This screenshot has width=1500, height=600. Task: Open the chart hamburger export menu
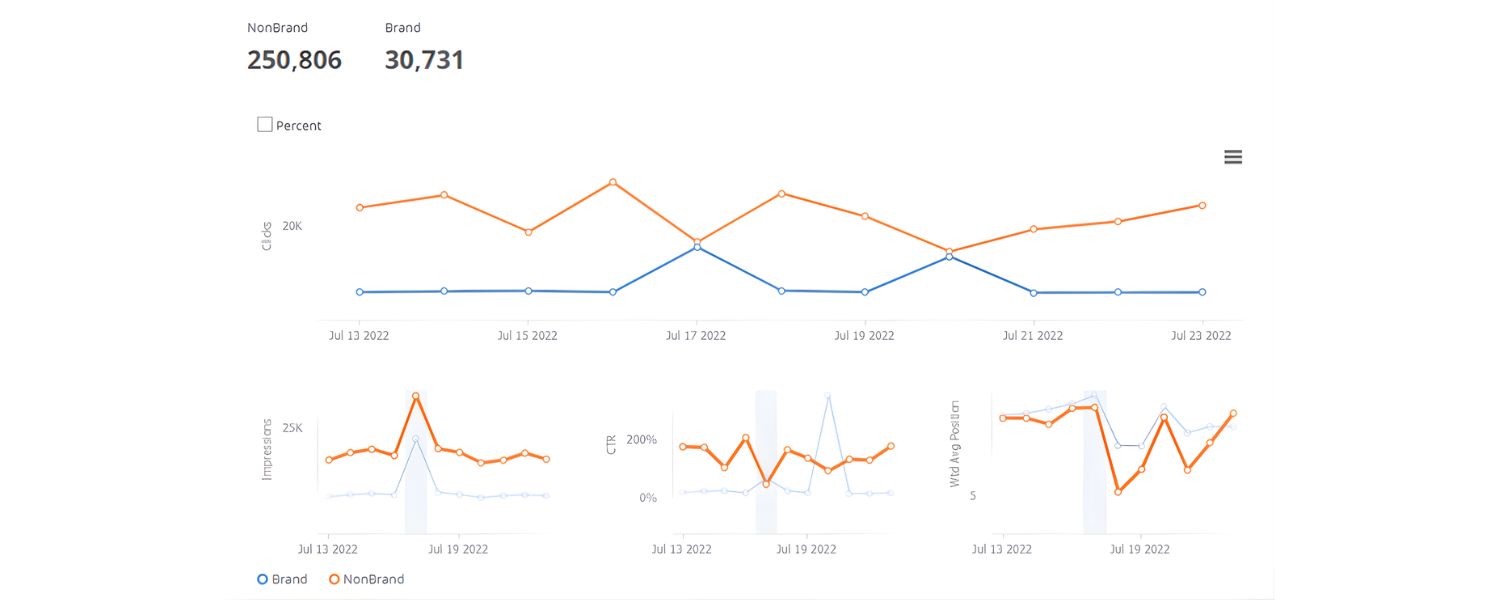[1232, 157]
